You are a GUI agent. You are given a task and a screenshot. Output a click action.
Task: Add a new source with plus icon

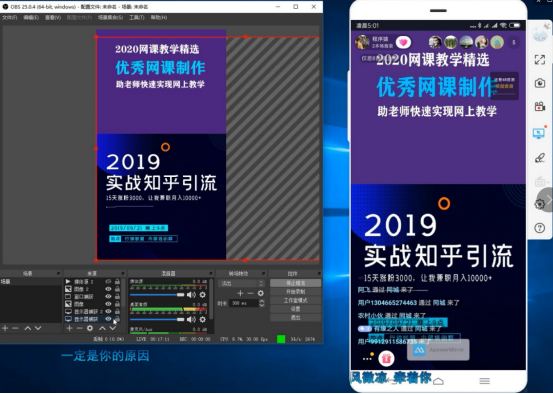69,328
